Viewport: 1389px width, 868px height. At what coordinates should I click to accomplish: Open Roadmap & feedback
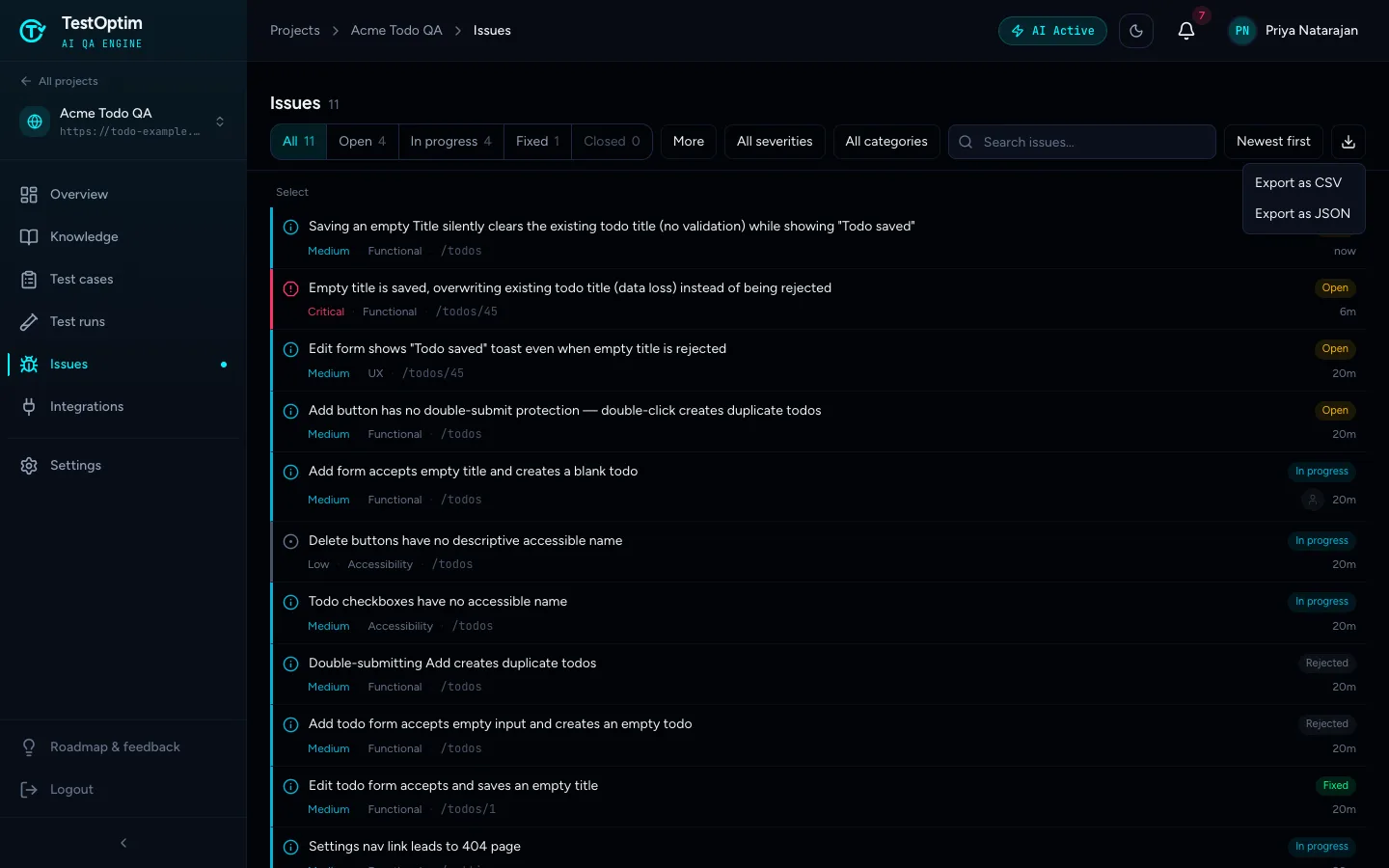123,747
